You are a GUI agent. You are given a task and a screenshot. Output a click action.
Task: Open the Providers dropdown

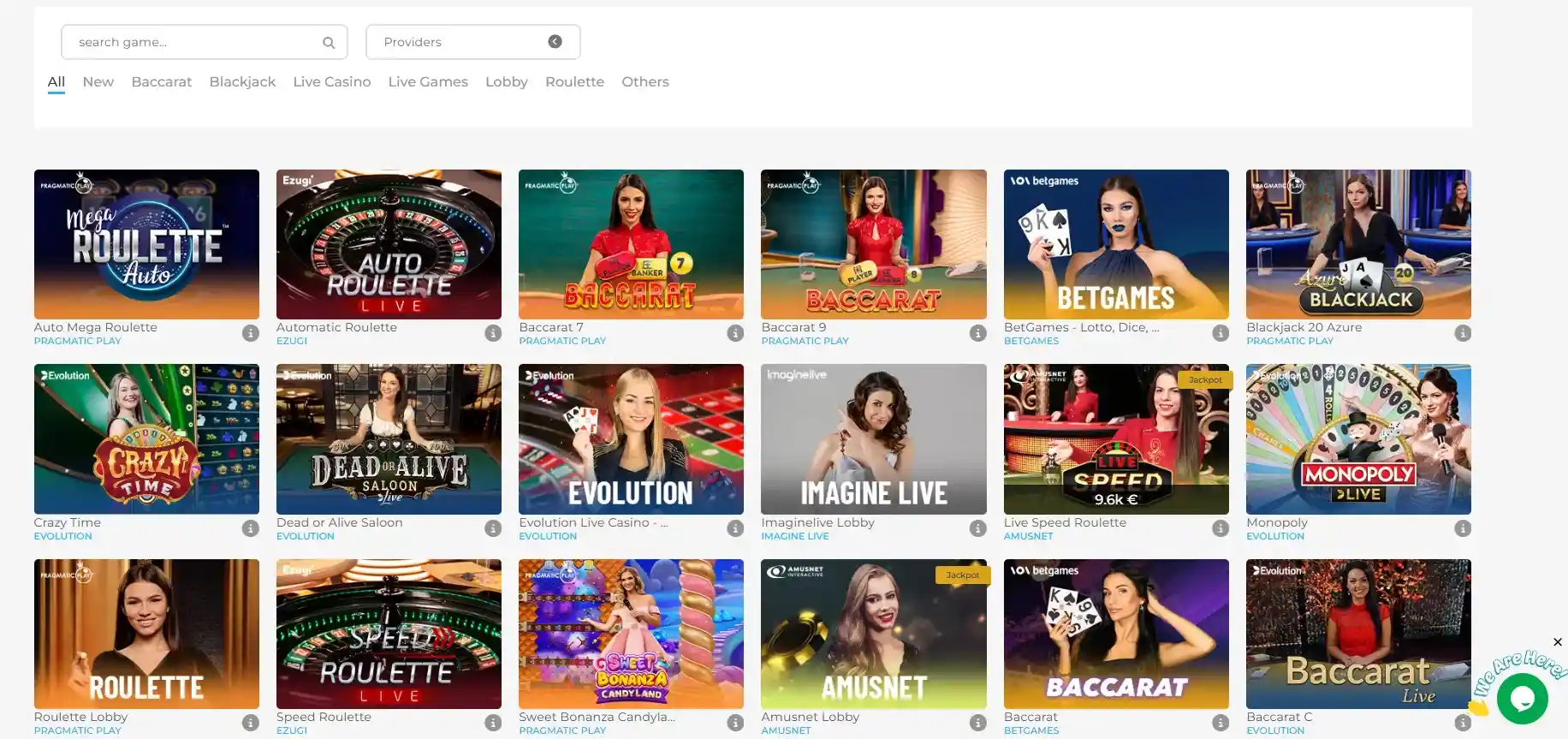pos(473,42)
